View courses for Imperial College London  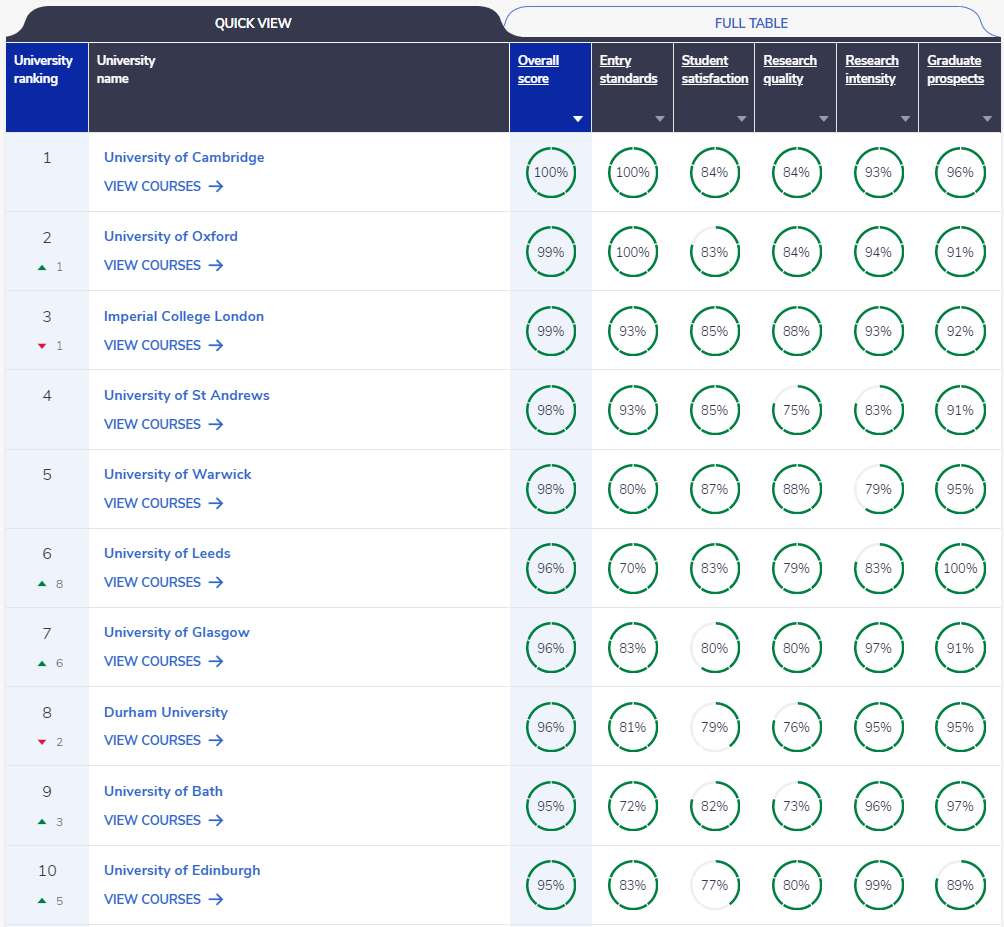[163, 345]
